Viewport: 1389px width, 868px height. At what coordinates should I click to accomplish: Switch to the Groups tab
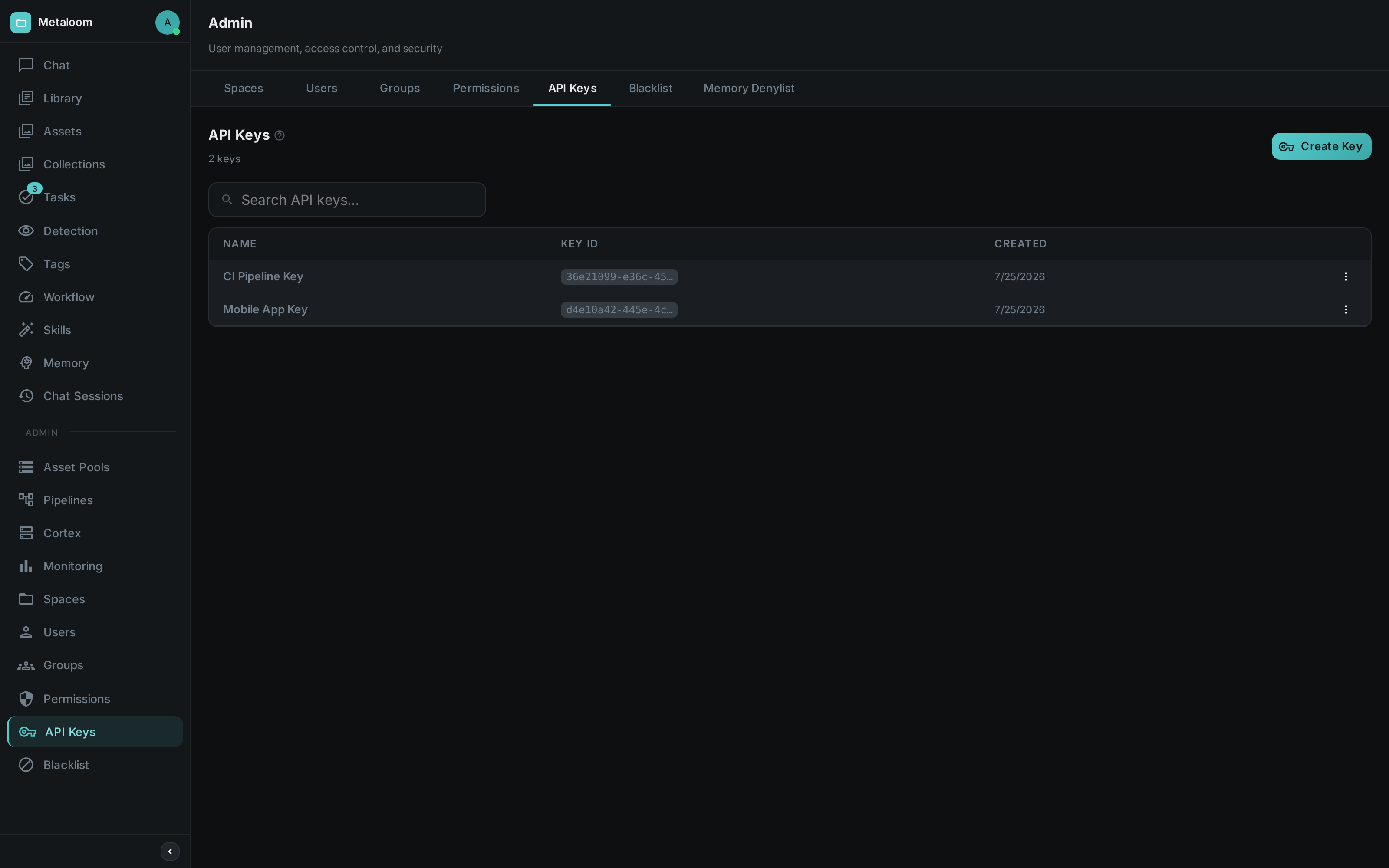coord(399,89)
